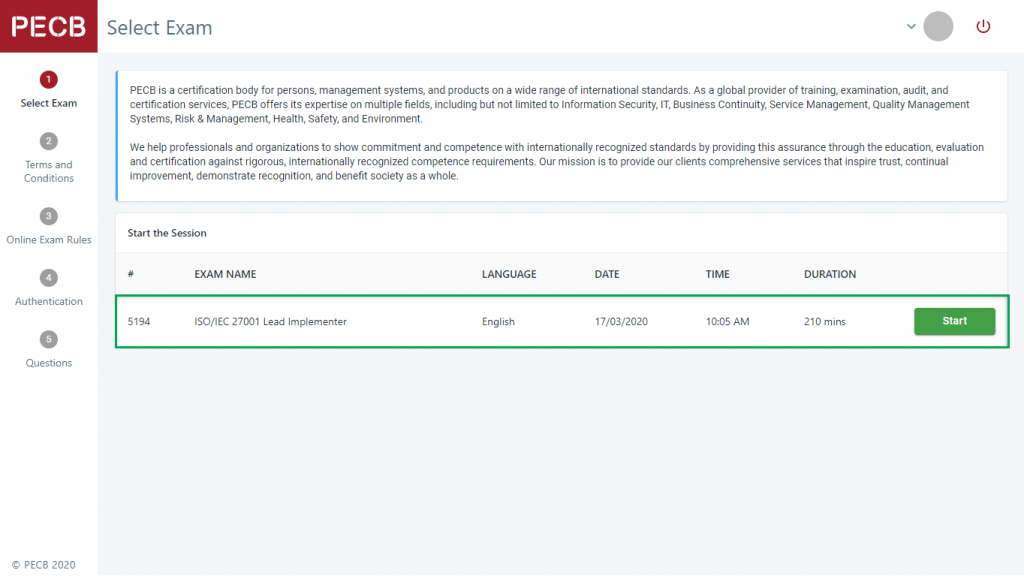Click step 2 circle icon

pos(49,141)
